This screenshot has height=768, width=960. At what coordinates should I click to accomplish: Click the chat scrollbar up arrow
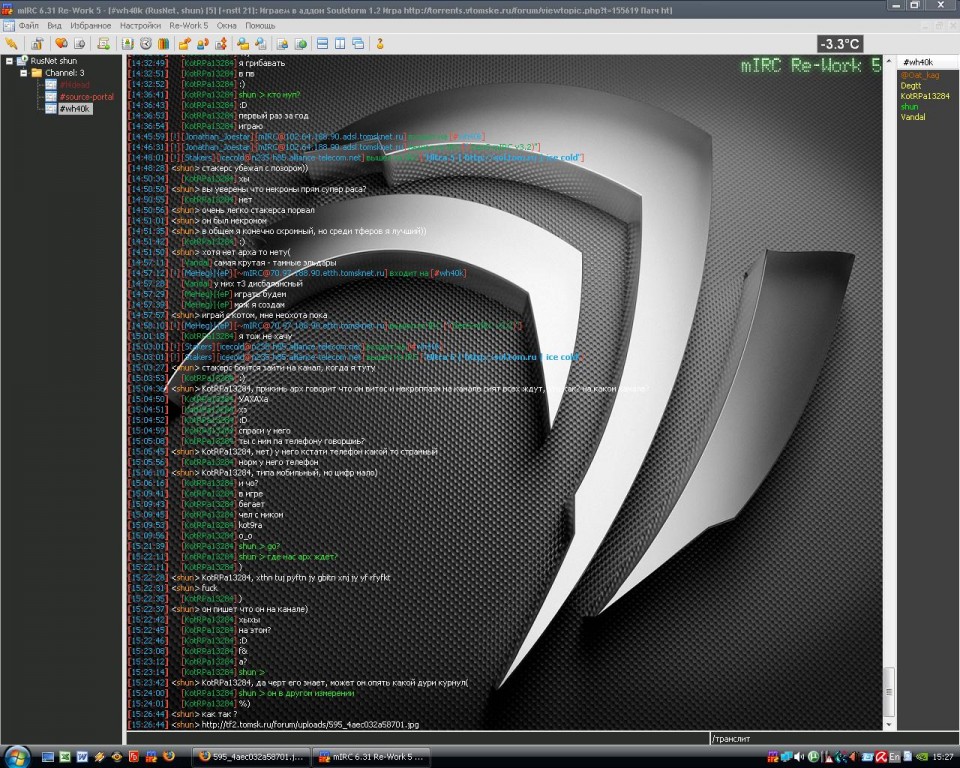[889, 61]
